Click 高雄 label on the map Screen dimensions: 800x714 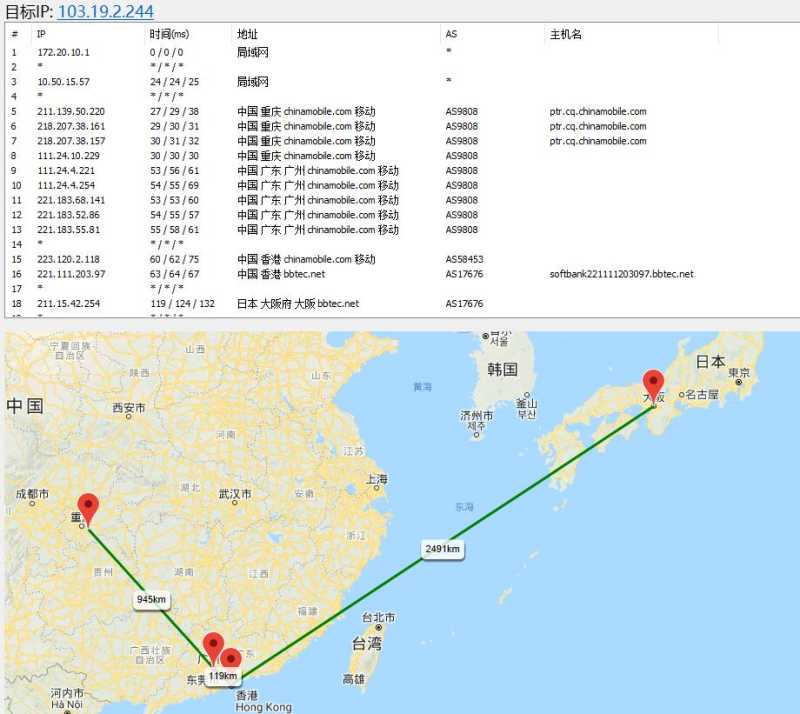tap(354, 679)
